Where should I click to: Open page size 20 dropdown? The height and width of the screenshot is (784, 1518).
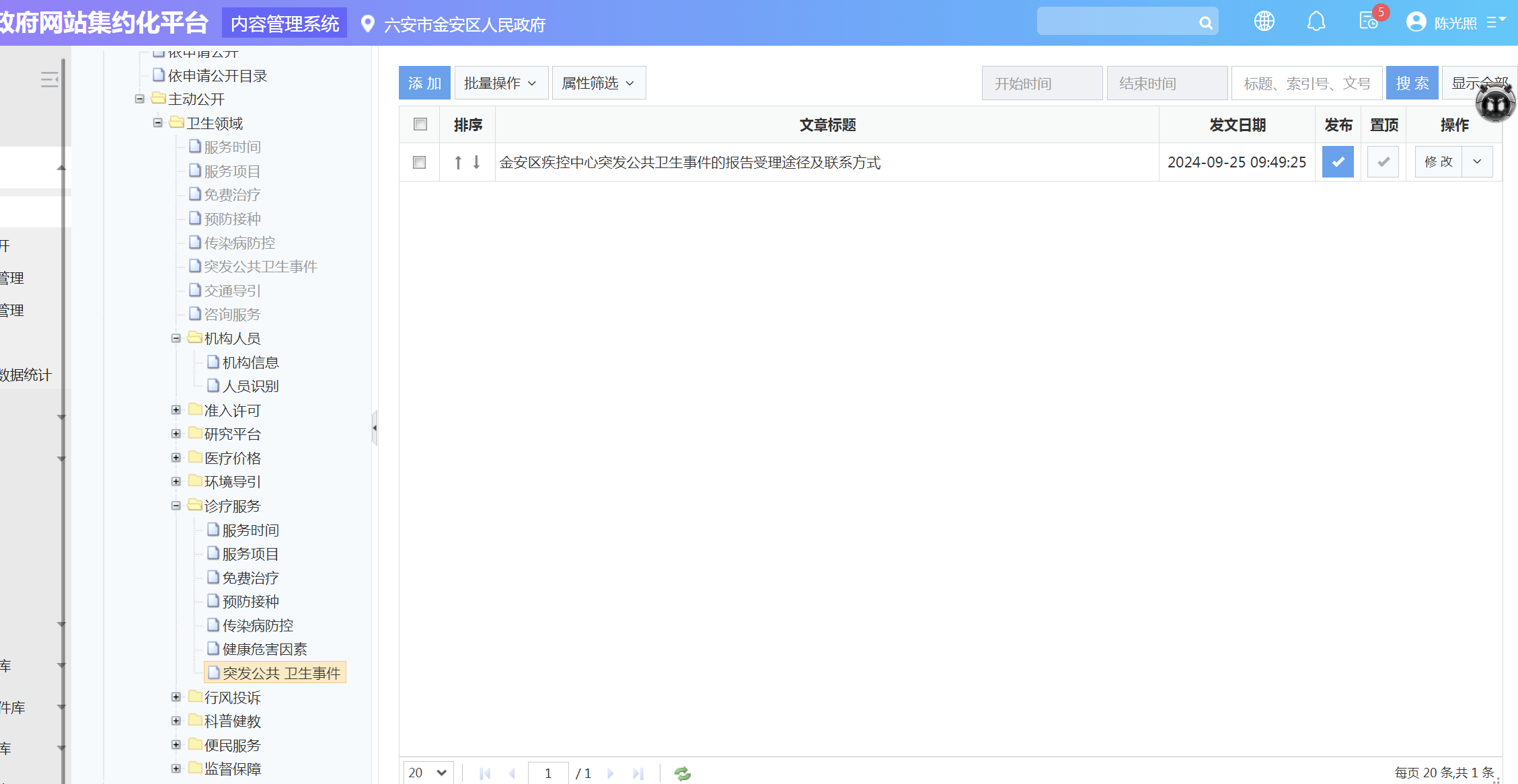428,773
